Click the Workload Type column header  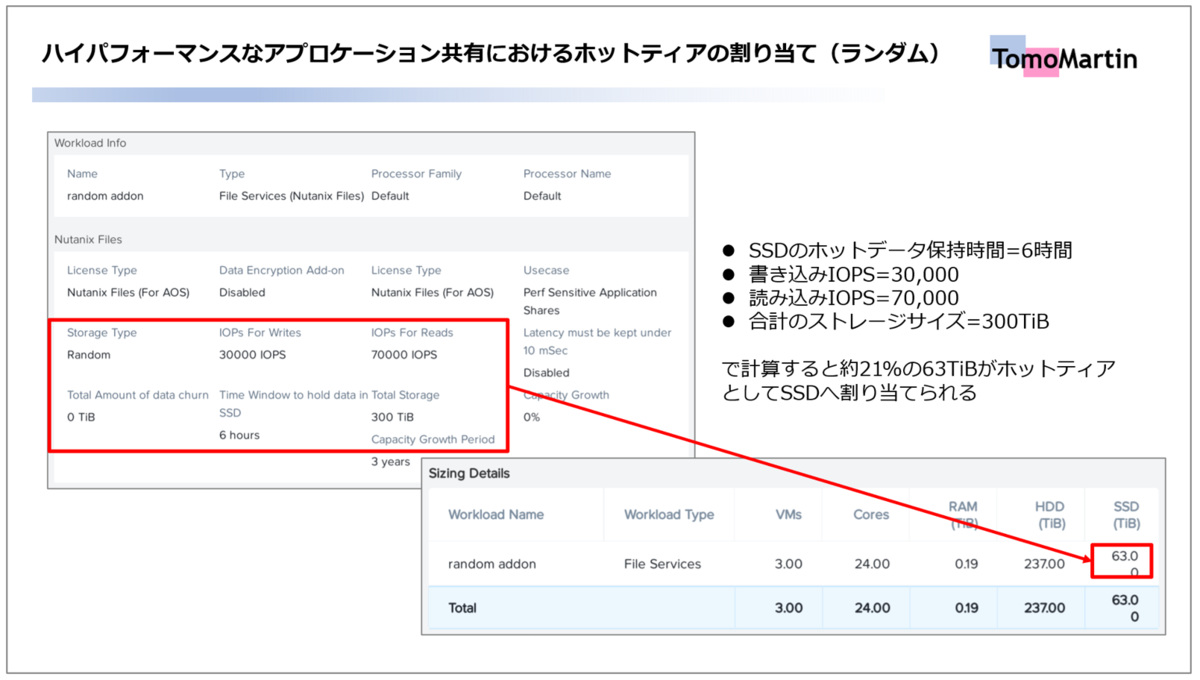669,515
